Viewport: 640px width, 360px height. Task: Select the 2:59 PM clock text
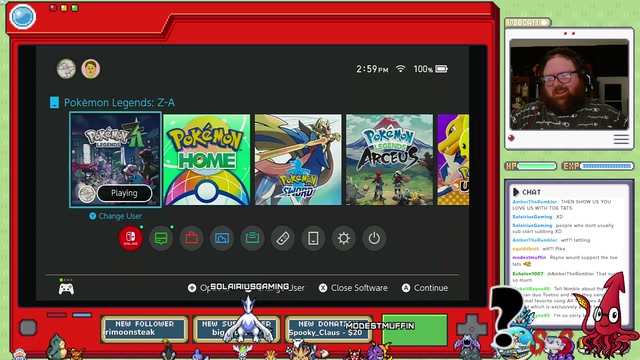372,69
